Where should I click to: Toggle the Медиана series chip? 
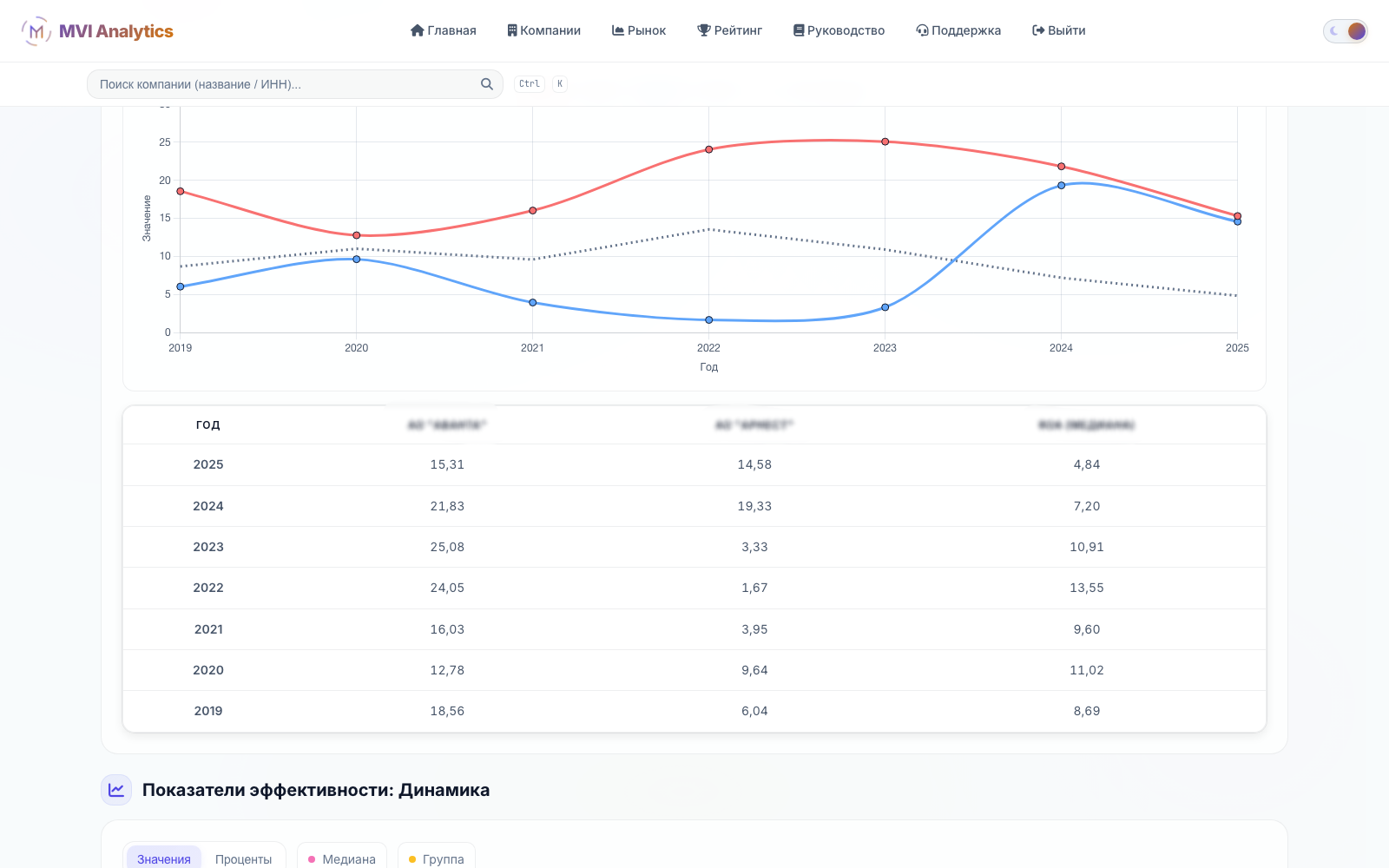pyautogui.click(x=342, y=858)
